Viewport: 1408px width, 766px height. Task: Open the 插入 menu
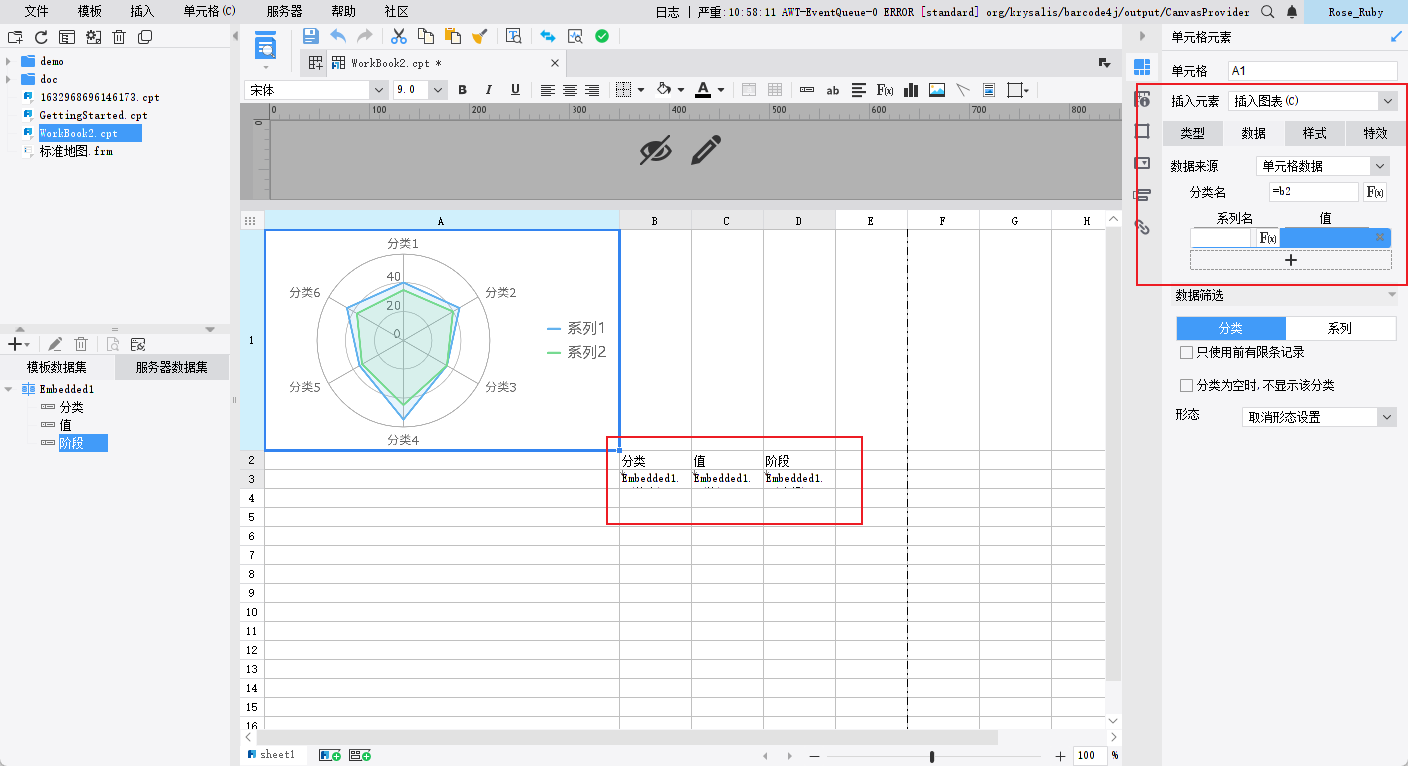click(x=142, y=11)
